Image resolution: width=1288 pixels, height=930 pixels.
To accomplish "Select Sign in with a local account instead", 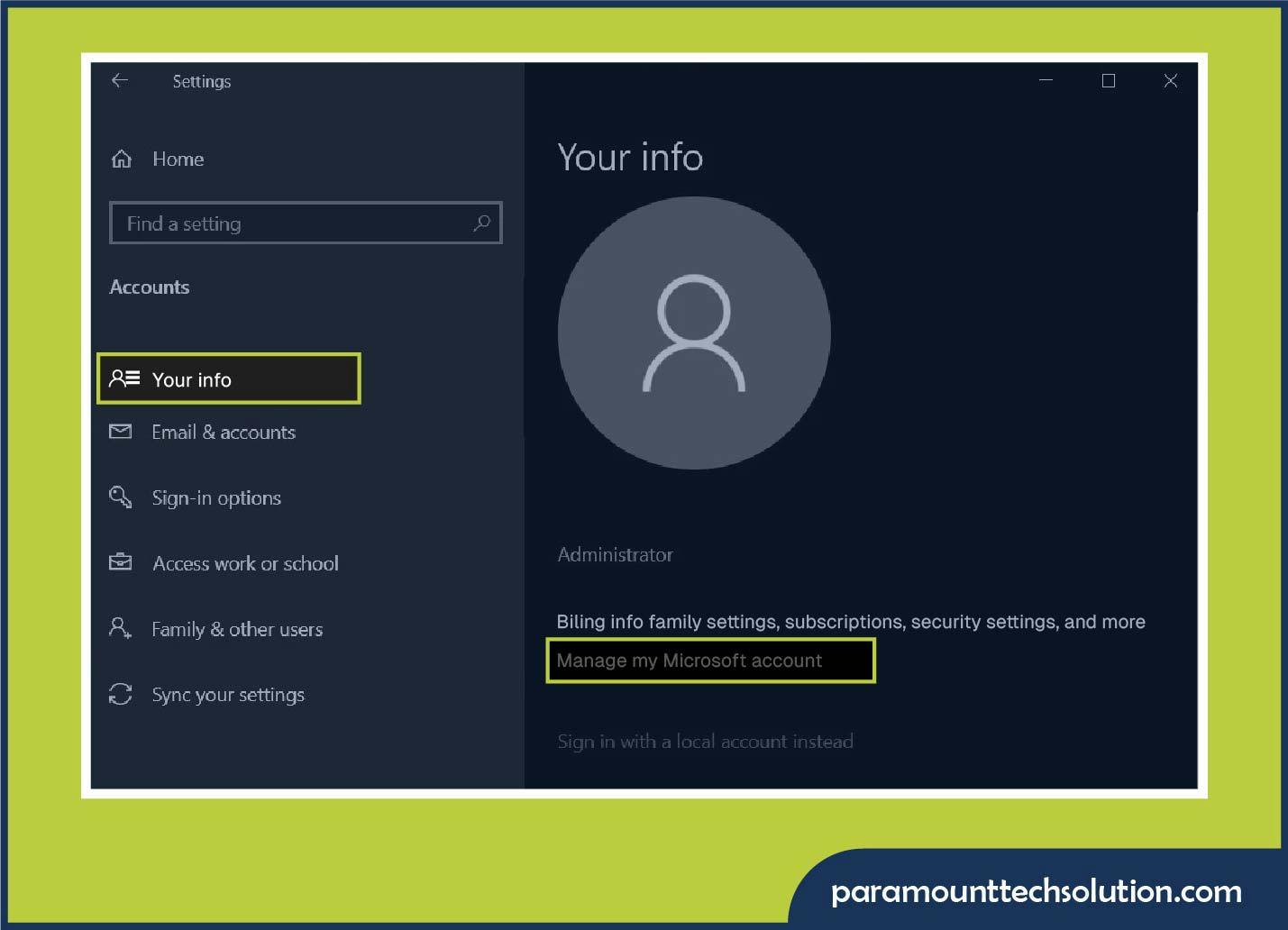I will (706, 741).
